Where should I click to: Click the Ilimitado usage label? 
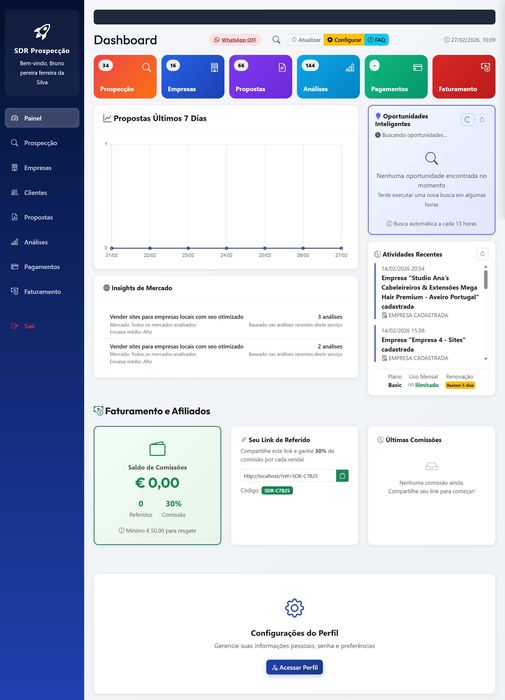tap(423, 385)
